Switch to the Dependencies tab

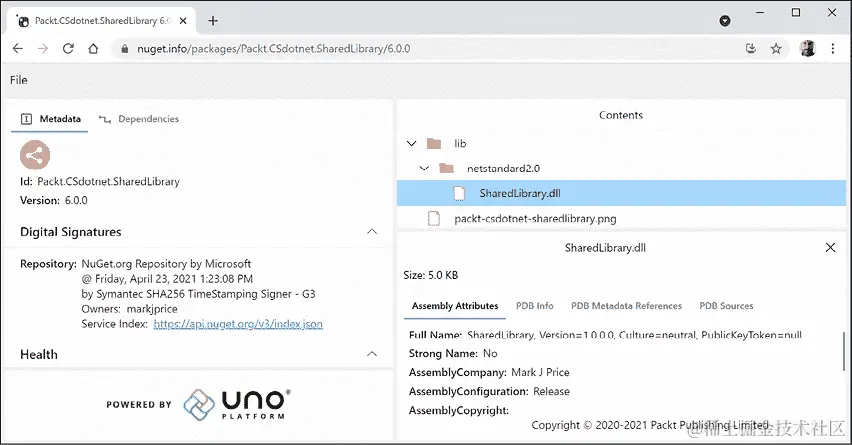tap(139, 119)
